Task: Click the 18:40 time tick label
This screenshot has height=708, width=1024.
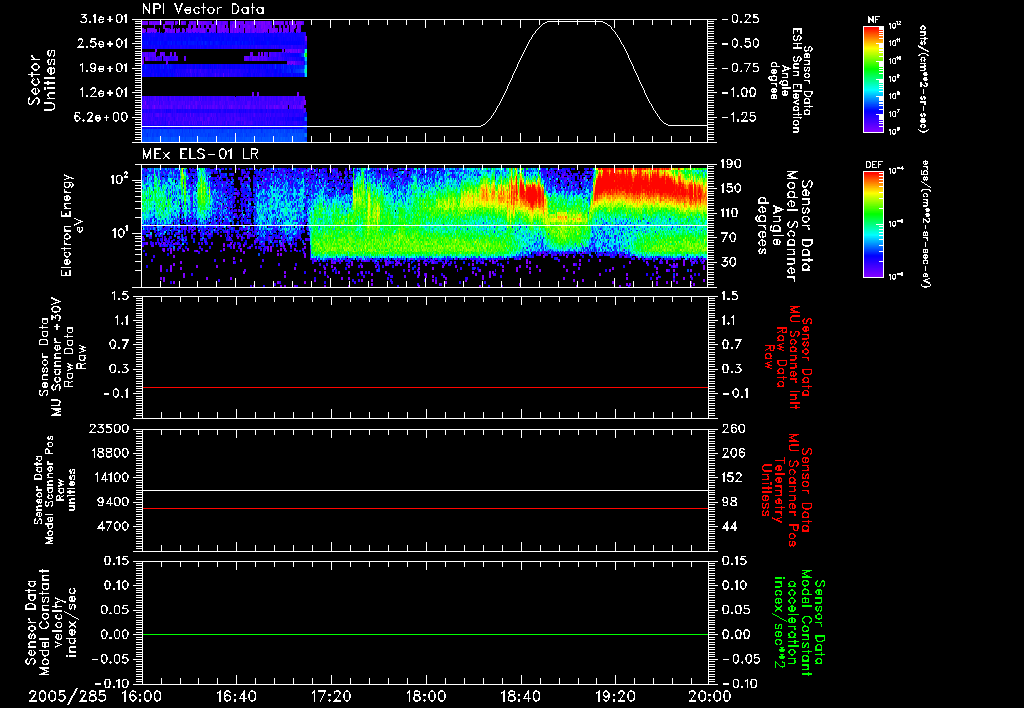Action: 520,696
